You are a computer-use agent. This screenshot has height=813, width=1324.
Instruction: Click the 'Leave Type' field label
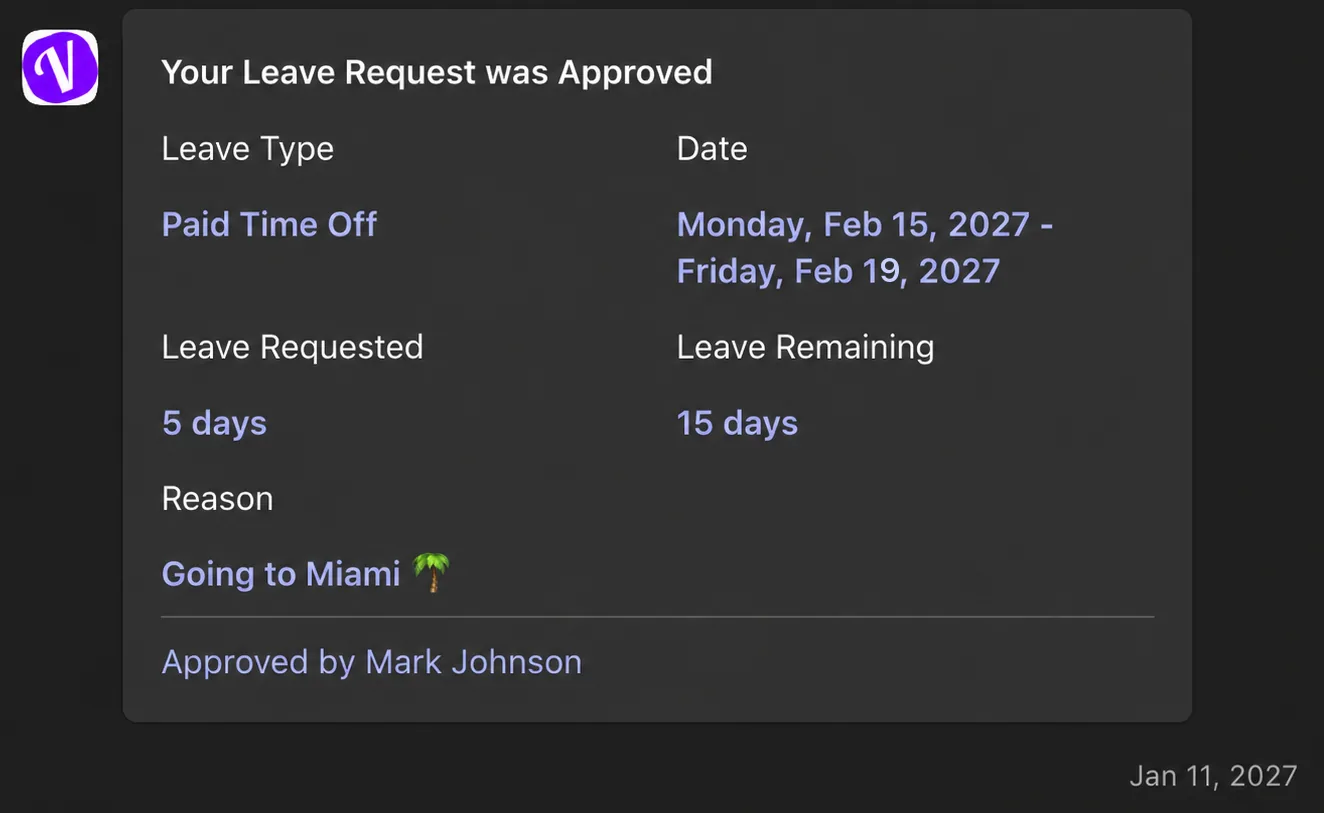point(247,148)
